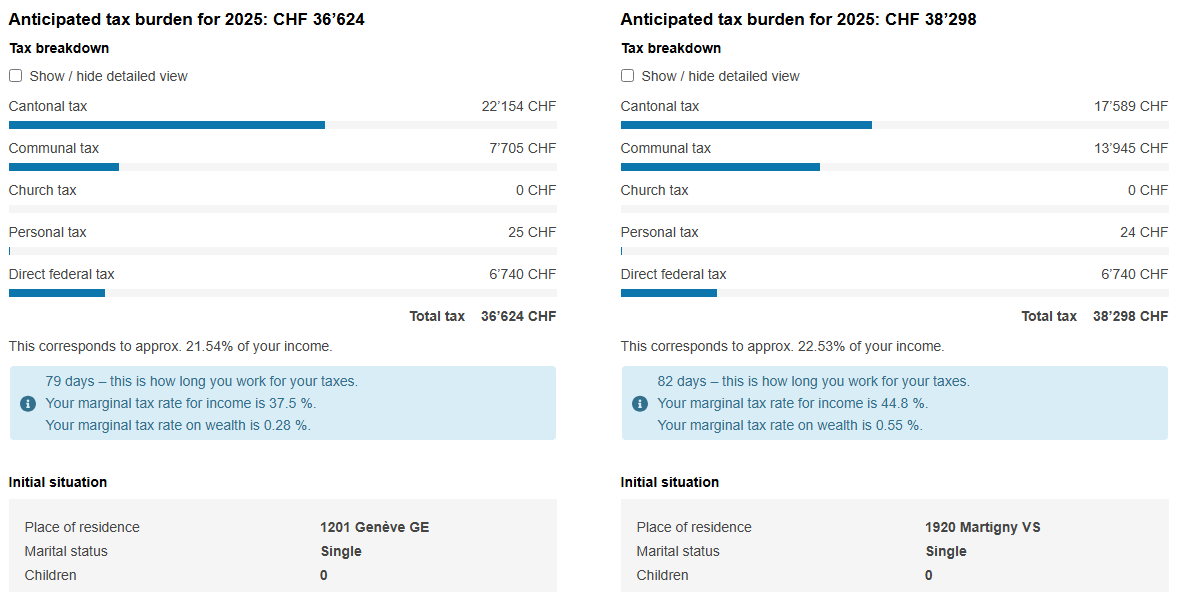
Task: Click the 36'624 CHF total tax amount
Action: [x=518, y=316]
